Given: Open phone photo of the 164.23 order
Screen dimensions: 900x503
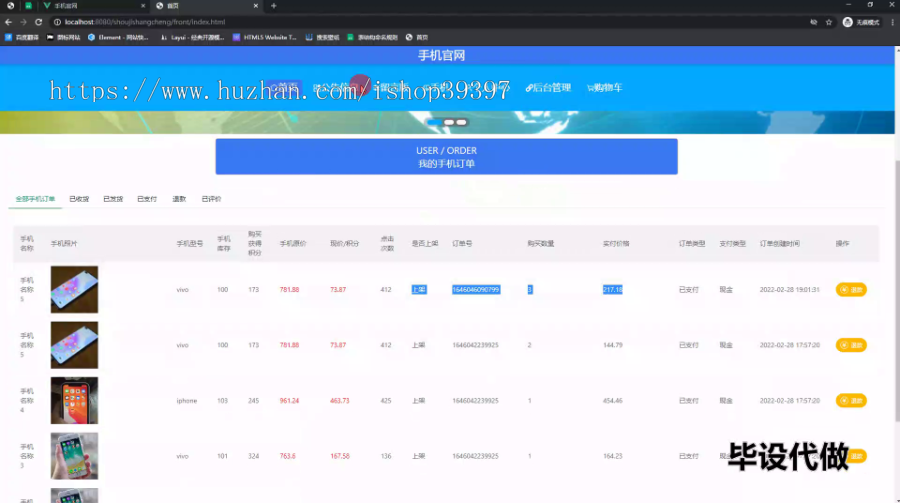Looking at the screenshot, I should tap(74, 456).
